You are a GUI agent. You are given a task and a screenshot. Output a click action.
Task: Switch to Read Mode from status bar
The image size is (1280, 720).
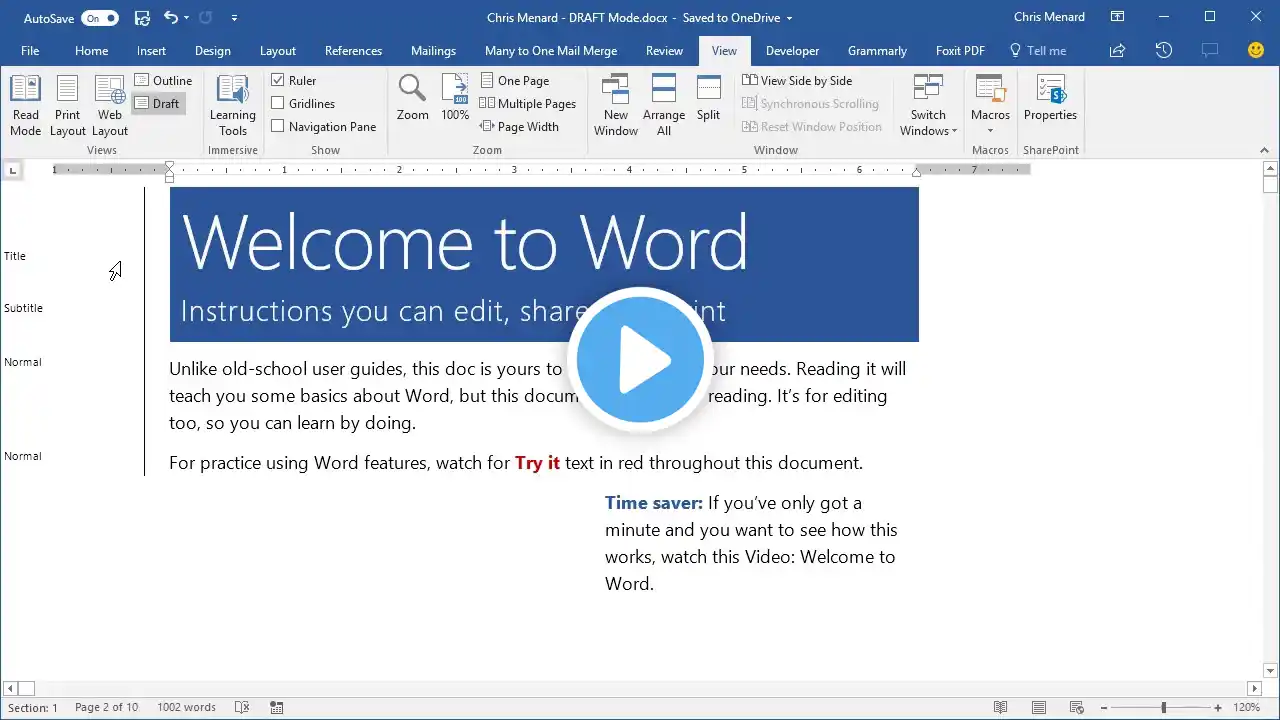click(1000, 707)
